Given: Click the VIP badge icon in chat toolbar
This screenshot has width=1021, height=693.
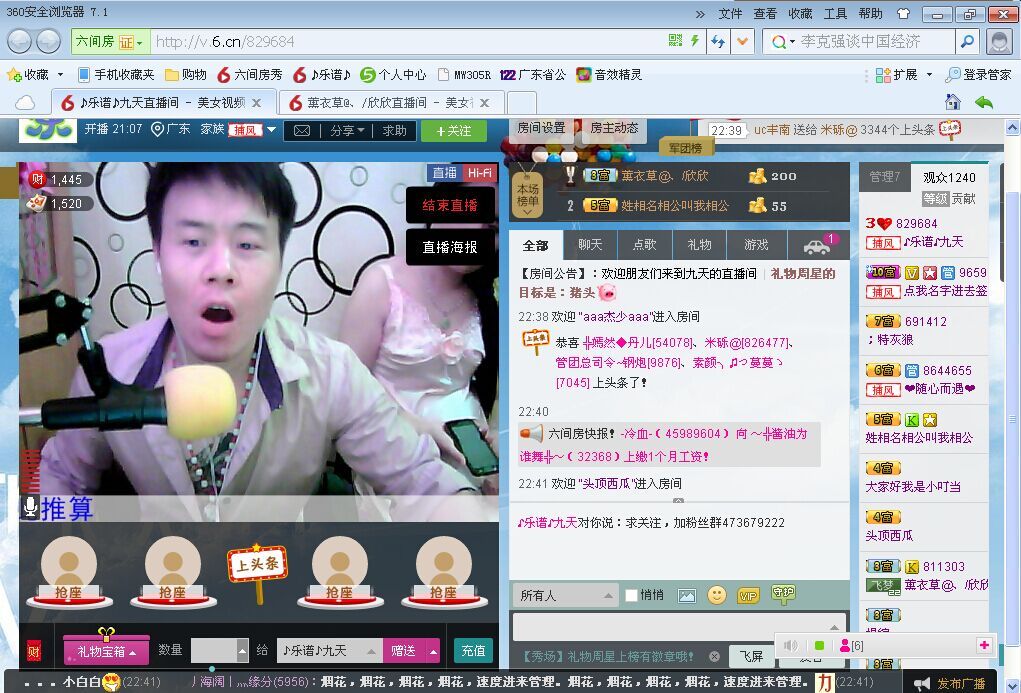Looking at the screenshot, I should pyautogui.click(x=748, y=595).
